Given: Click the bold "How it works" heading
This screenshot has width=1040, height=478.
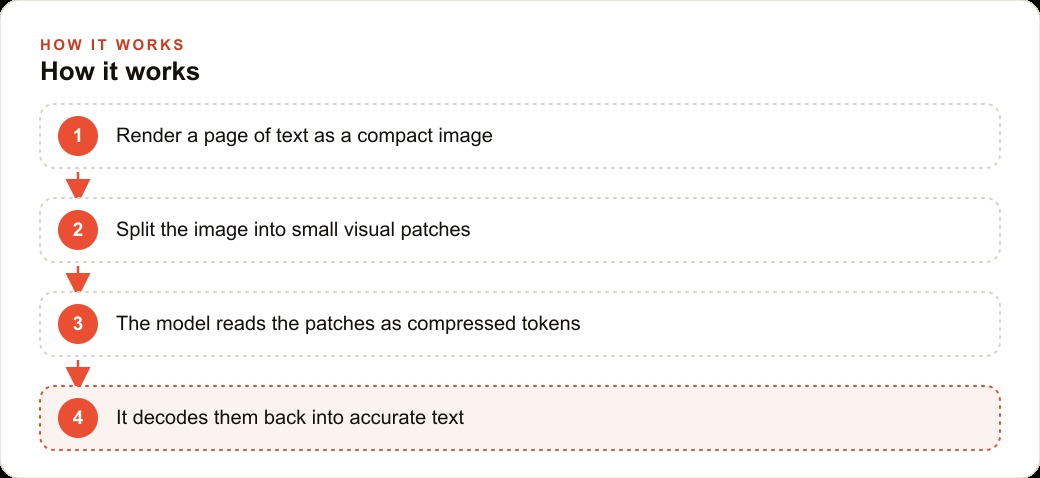Looking at the screenshot, I should point(120,72).
